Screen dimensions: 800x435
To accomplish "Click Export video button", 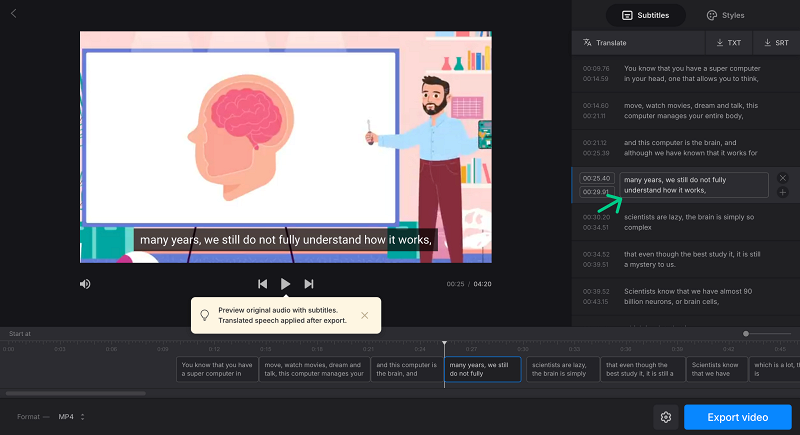I will 737,417.
